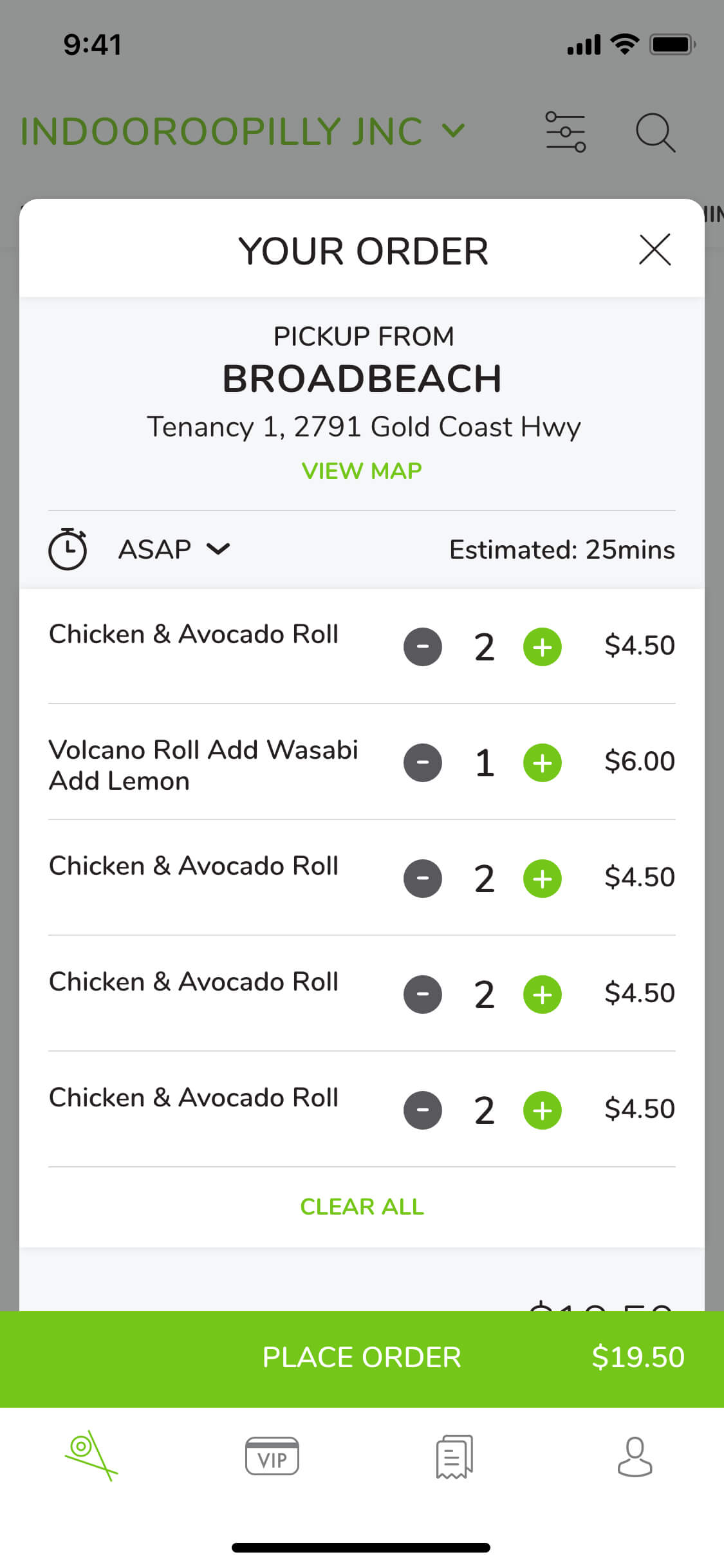Image resolution: width=724 pixels, height=1568 pixels.
Task: Close the Your Order panel
Action: 654,250
